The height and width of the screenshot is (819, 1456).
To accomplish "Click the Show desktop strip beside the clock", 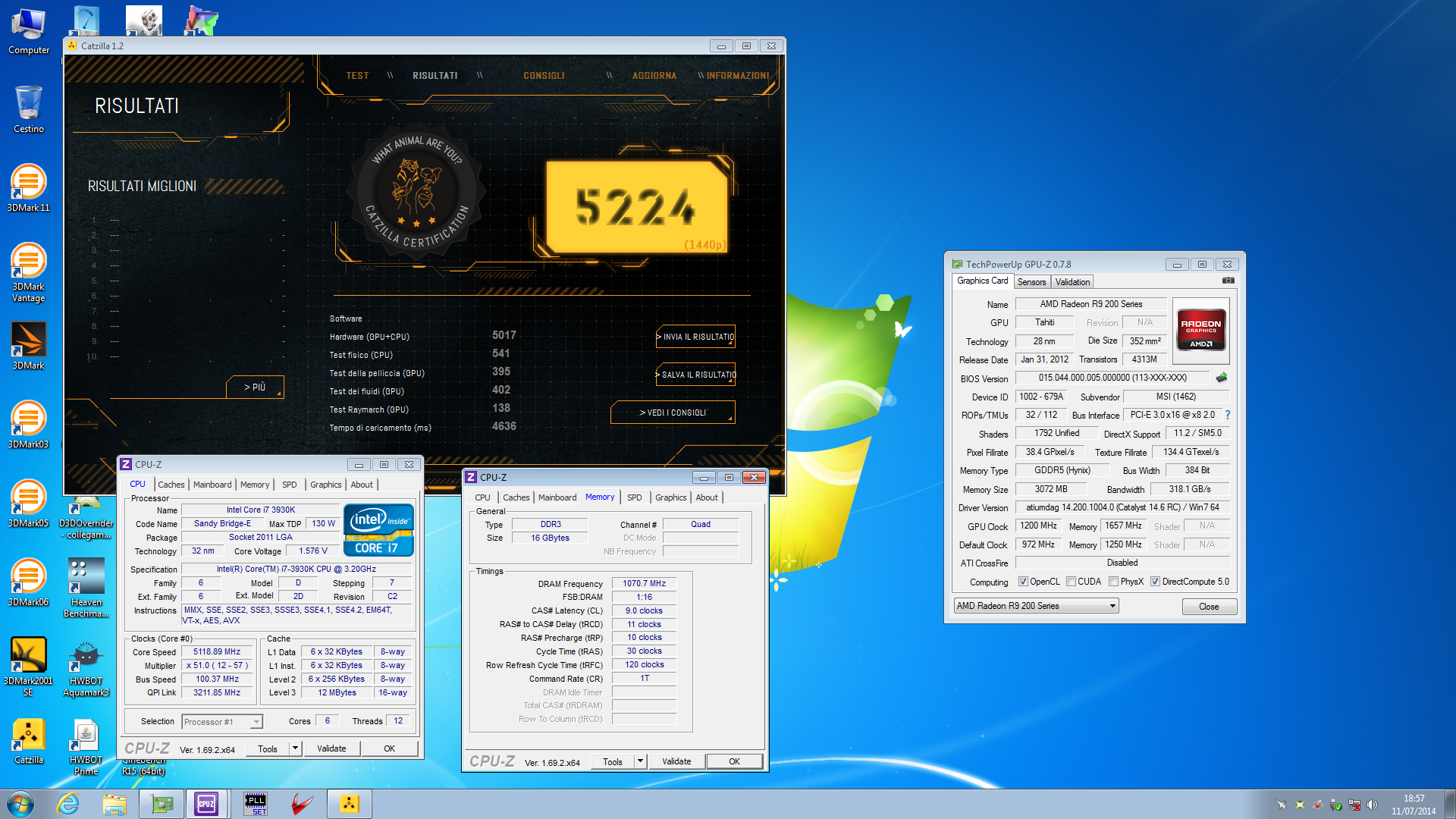I will pyautogui.click(x=1450, y=804).
